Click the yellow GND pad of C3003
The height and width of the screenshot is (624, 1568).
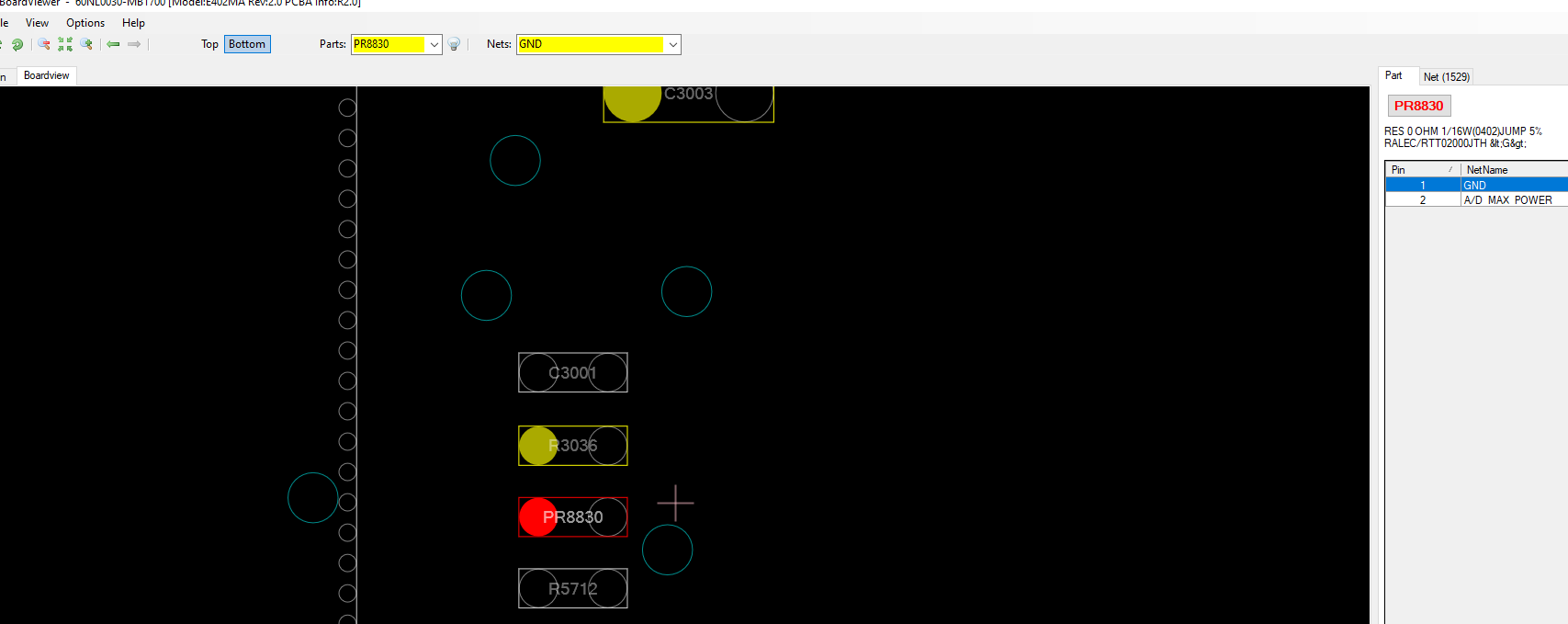tap(632, 103)
